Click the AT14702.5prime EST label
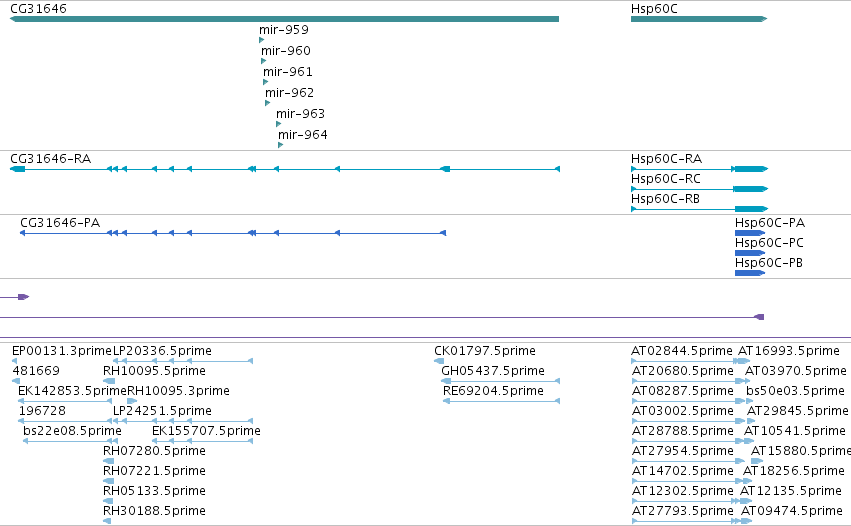The image size is (851, 526). point(683,471)
